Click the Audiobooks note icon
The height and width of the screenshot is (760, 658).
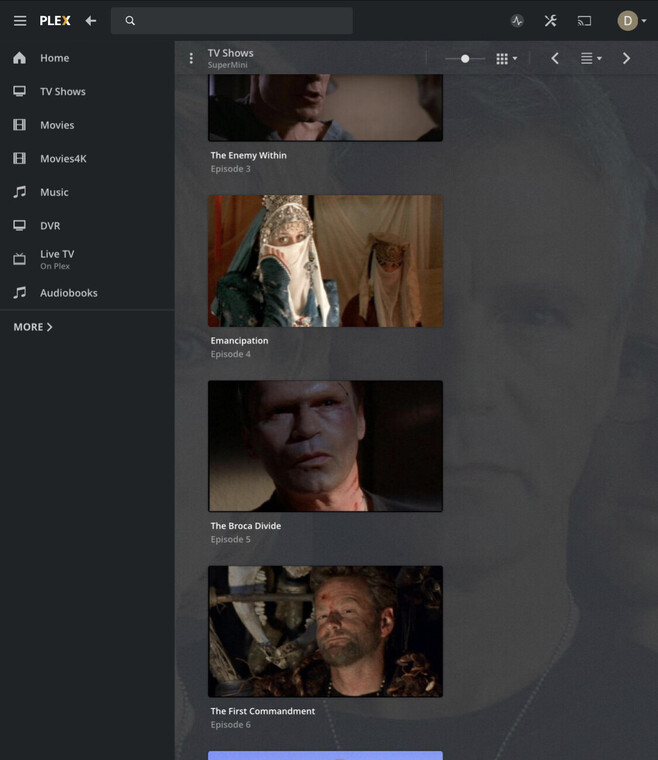pos(19,293)
